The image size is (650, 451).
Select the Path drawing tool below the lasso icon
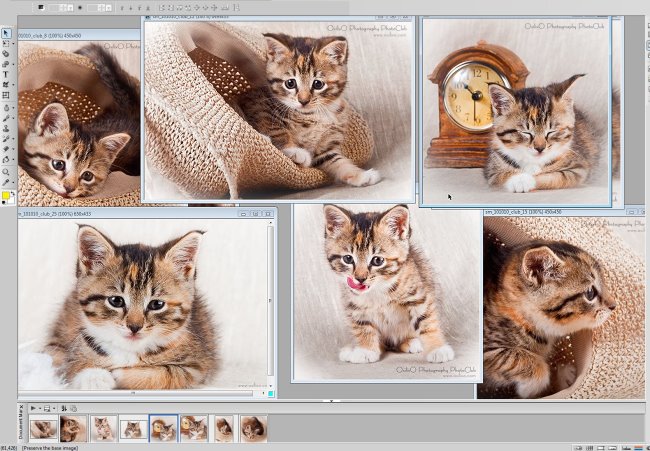[6, 64]
